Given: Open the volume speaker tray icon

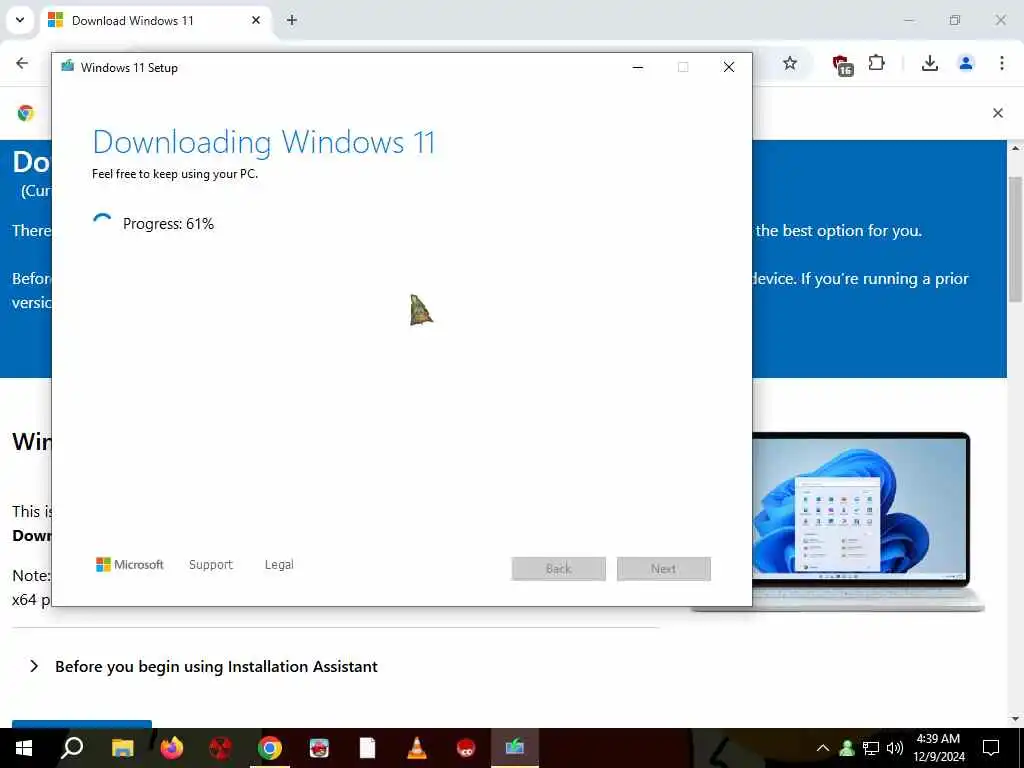Looking at the screenshot, I should [895, 748].
